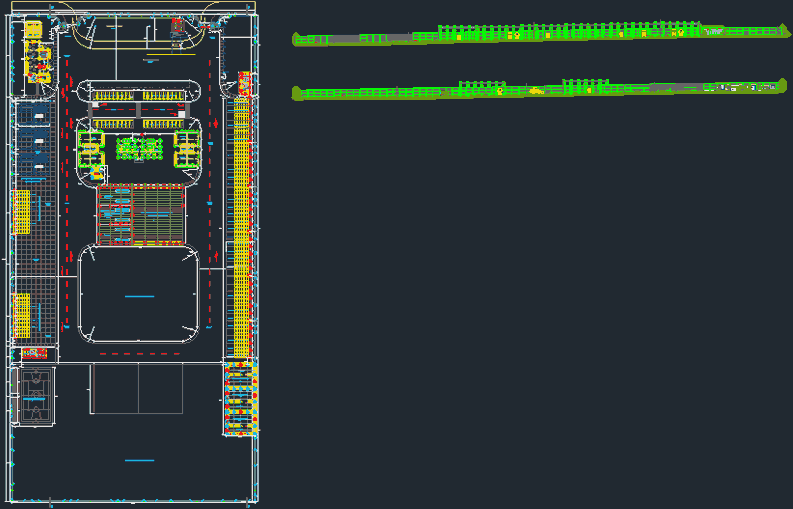This screenshot has width=793, height=509.
Task: Click the cyan label in the empty bottom lot
Action: click(x=139, y=460)
